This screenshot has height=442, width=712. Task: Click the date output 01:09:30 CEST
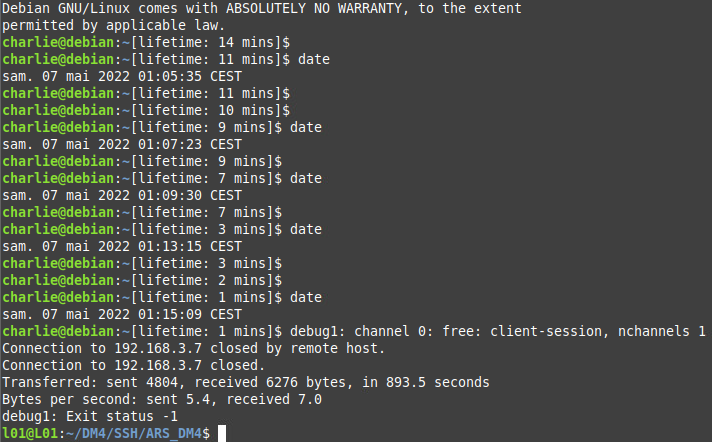tap(122, 195)
